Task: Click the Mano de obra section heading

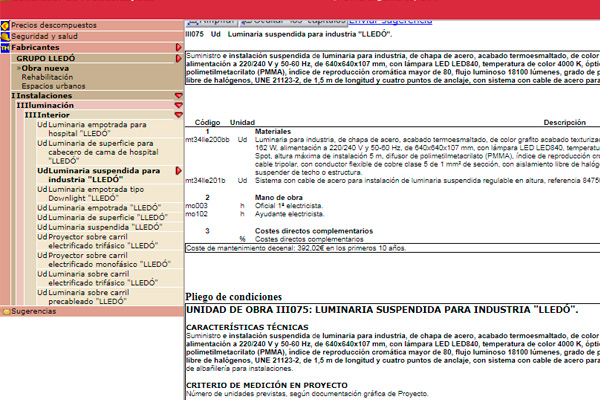Action: 279,197
